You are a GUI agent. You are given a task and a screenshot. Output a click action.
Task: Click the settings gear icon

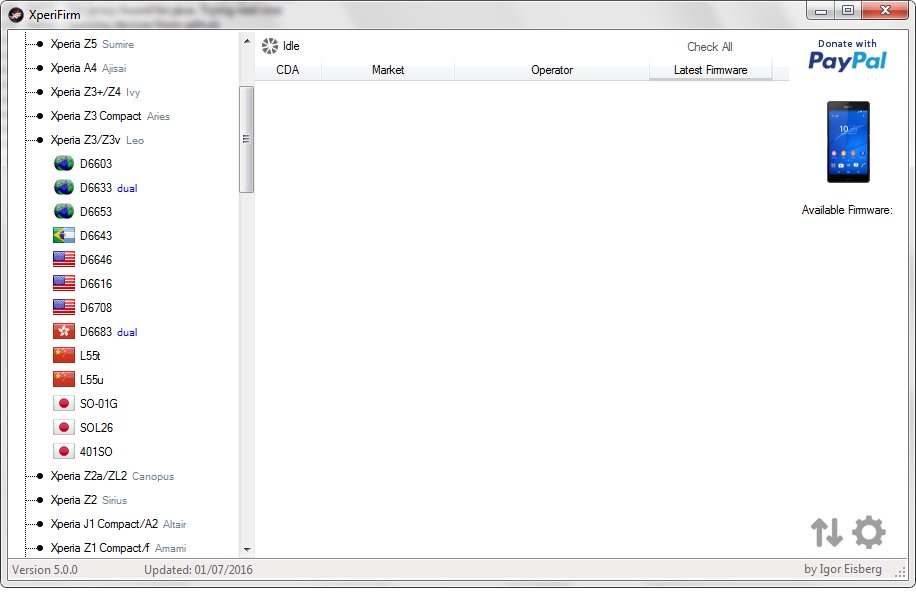pyautogui.click(x=868, y=532)
